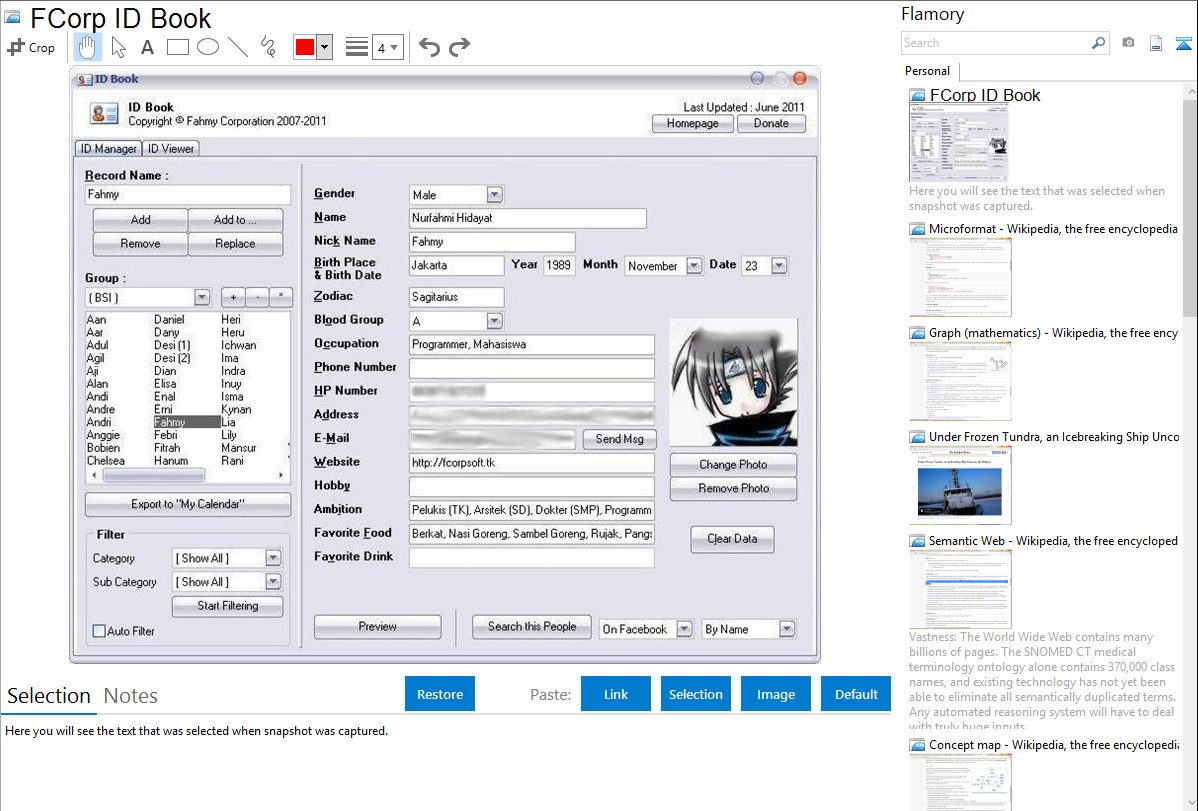Click the Paste Link button
The height and width of the screenshot is (811, 1198).
coord(616,694)
